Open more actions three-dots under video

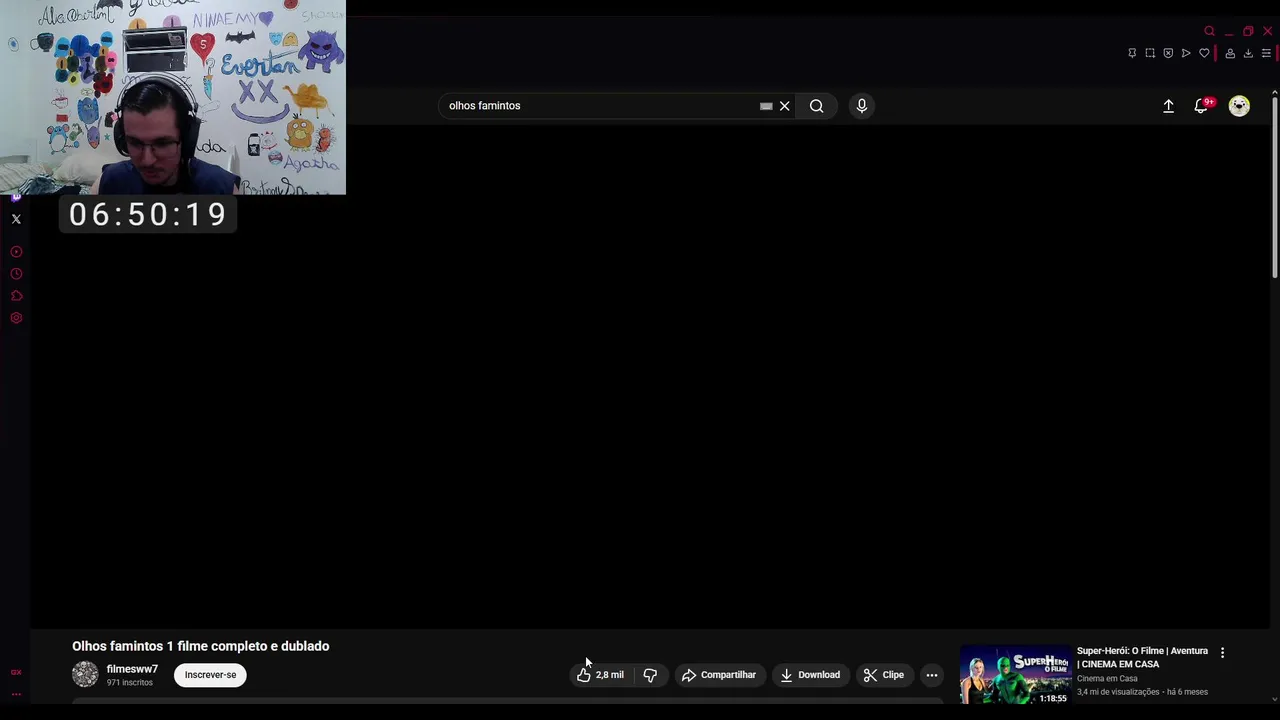click(932, 675)
